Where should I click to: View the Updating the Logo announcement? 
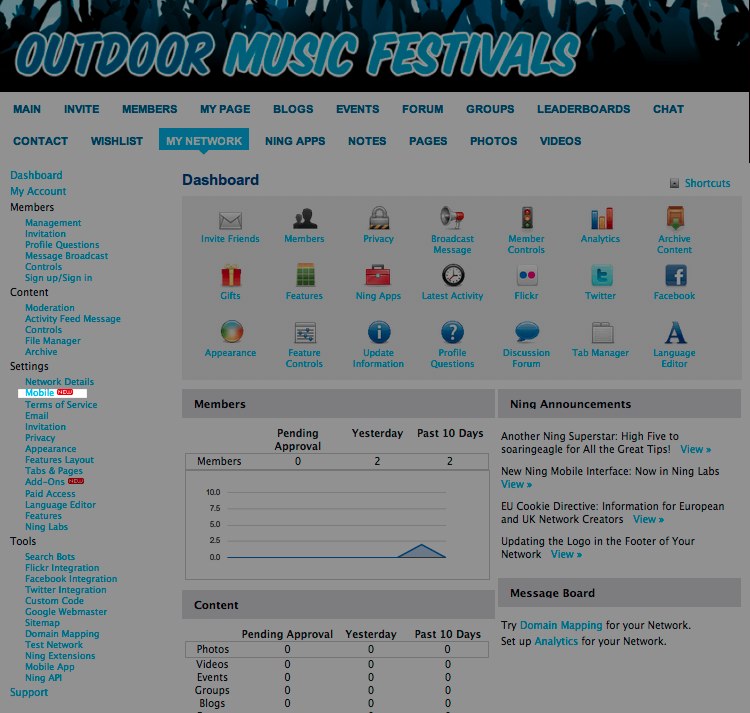566,554
